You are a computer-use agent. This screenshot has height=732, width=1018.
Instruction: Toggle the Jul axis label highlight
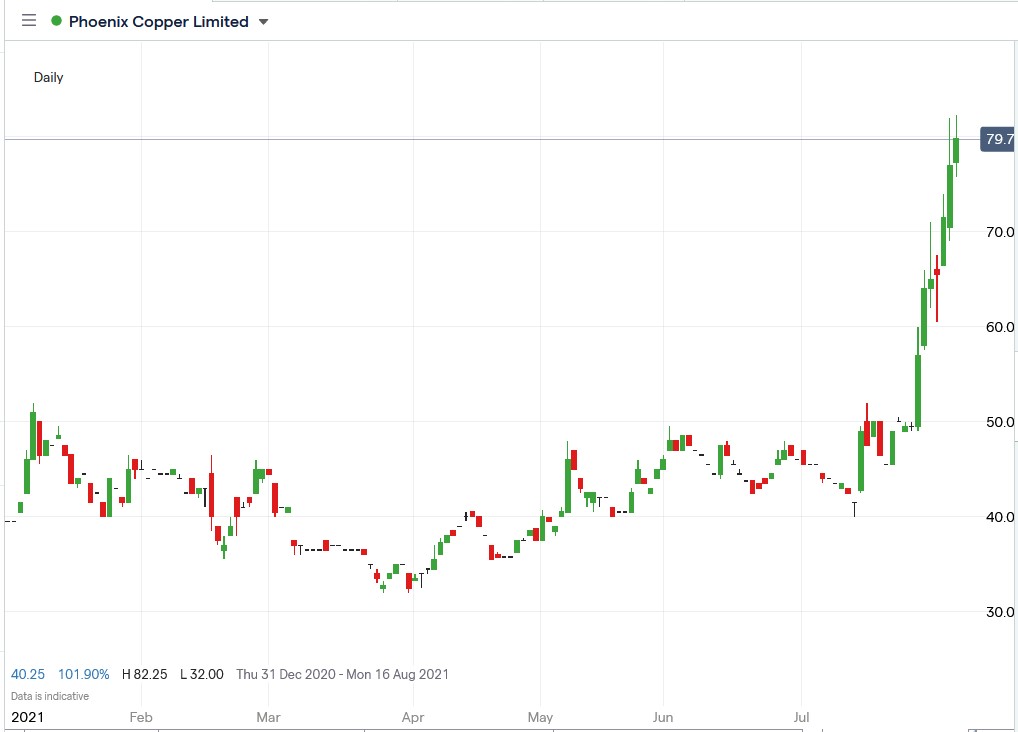coord(801,717)
